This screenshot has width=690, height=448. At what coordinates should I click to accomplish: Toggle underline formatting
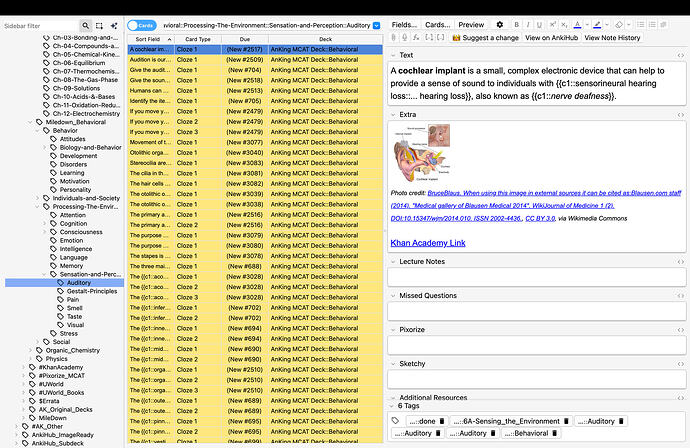click(x=540, y=25)
